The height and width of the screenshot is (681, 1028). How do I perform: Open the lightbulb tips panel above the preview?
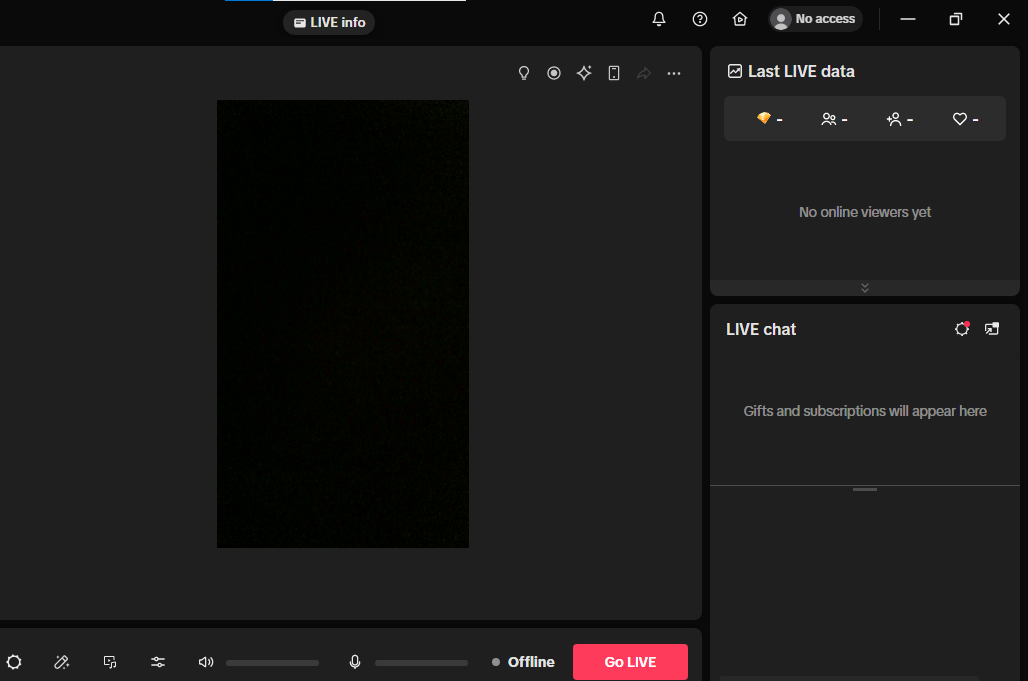coord(523,72)
